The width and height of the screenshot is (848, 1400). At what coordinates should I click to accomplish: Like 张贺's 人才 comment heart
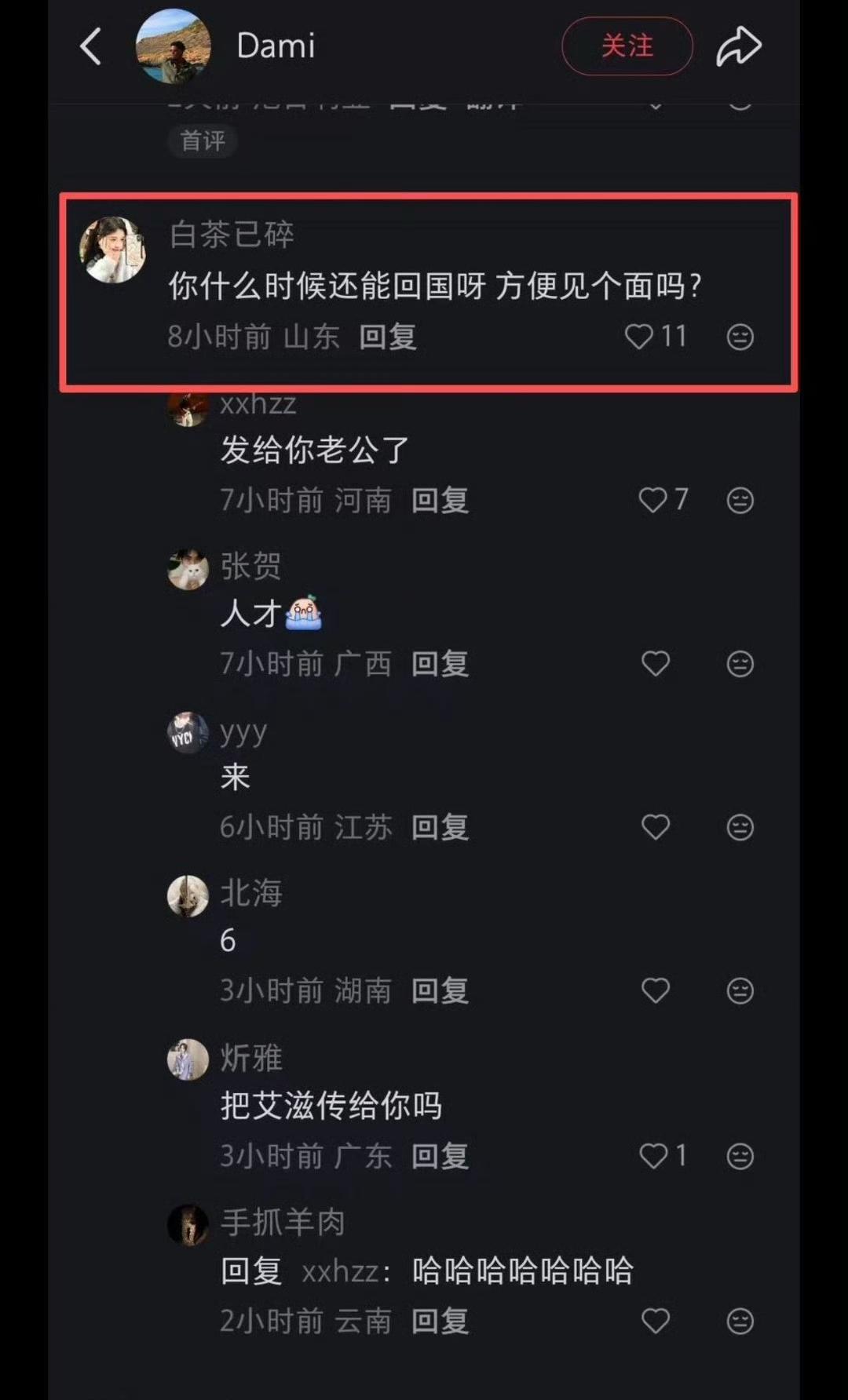pyautogui.click(x=656, y=664)
